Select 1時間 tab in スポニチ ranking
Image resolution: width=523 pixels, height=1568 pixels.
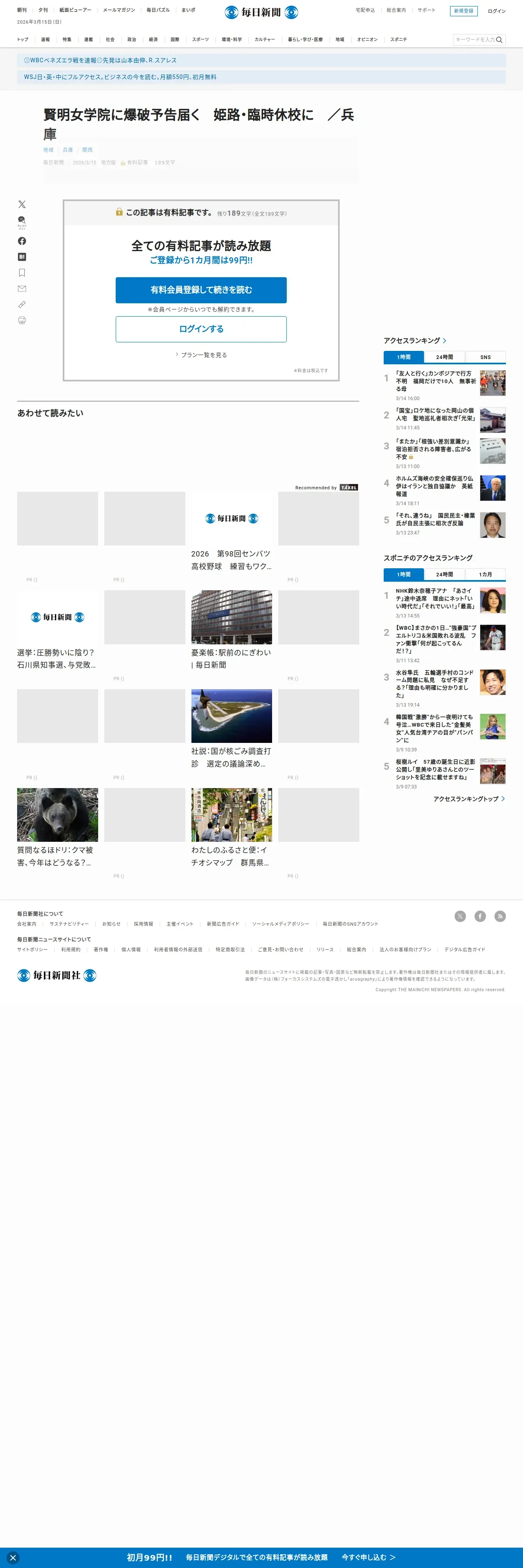pyautogui.click(x=404, y=575)
